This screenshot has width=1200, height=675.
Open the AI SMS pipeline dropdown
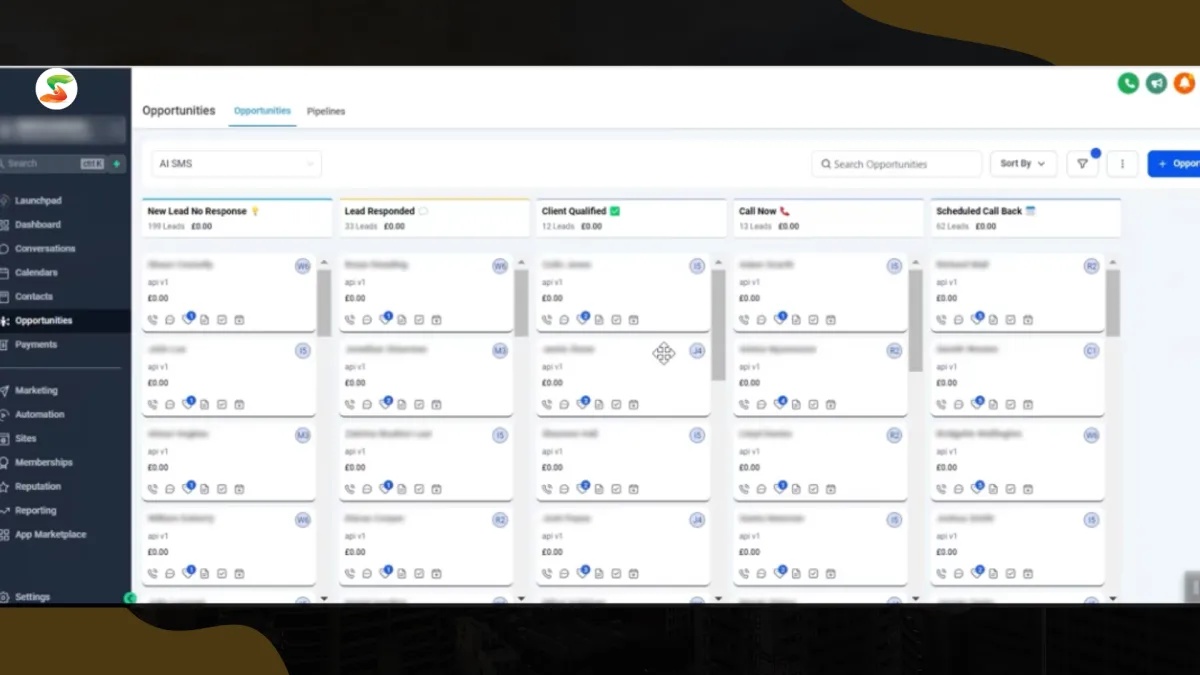click(x=237, y=164)
